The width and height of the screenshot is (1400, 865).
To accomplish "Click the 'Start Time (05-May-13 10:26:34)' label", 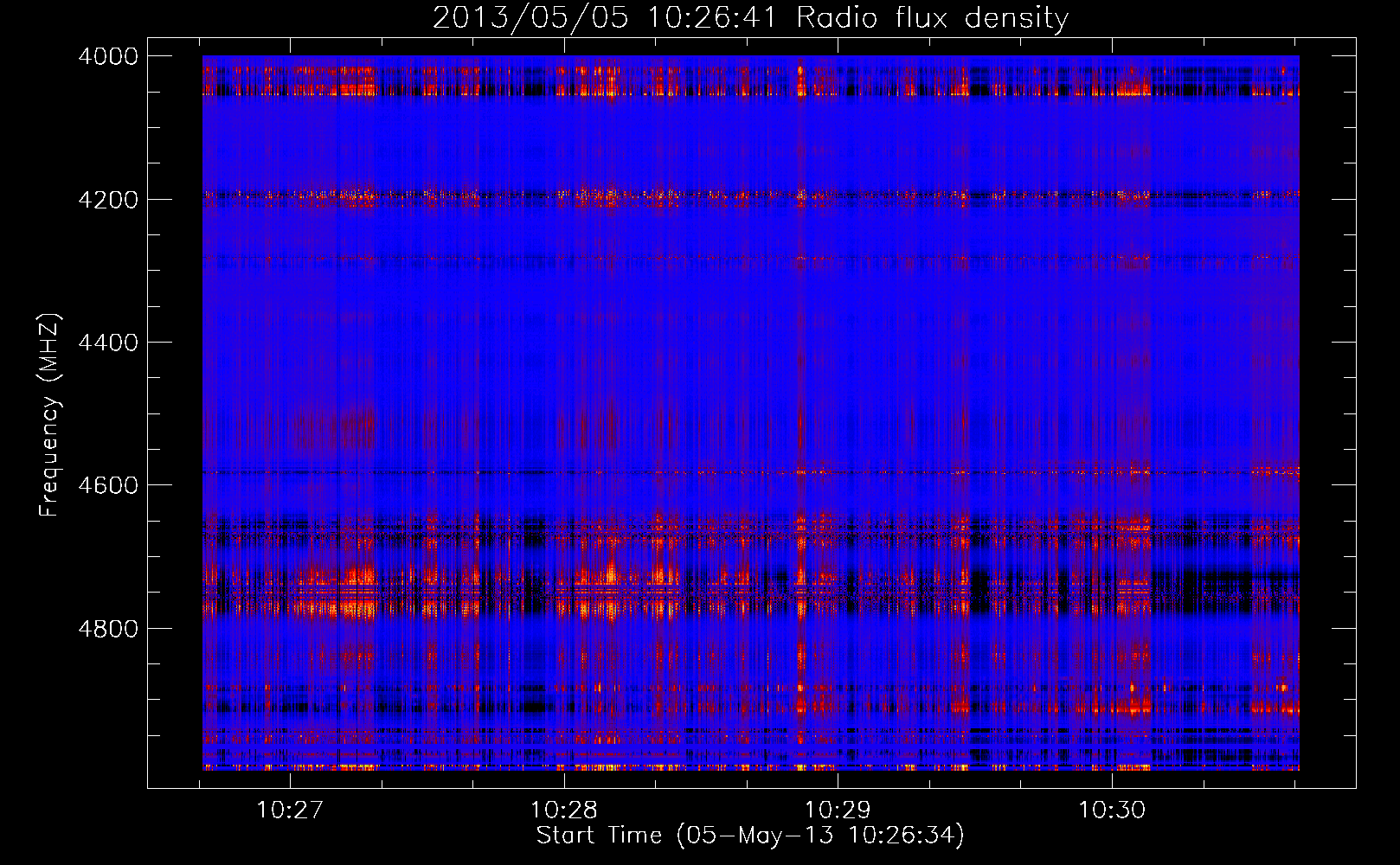I will click(750, 836).
